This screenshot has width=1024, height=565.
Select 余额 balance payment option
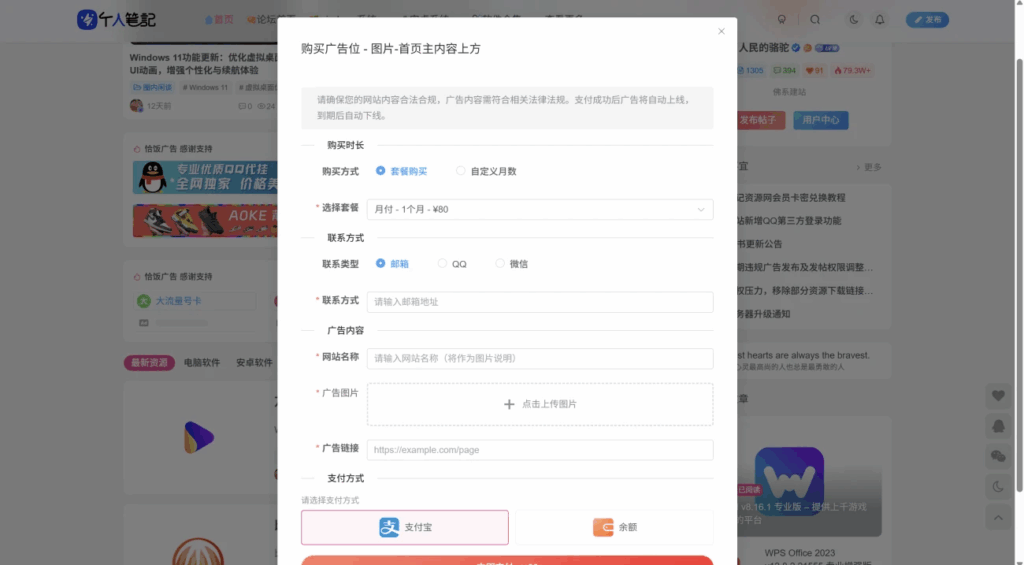(x=614, y=527)
